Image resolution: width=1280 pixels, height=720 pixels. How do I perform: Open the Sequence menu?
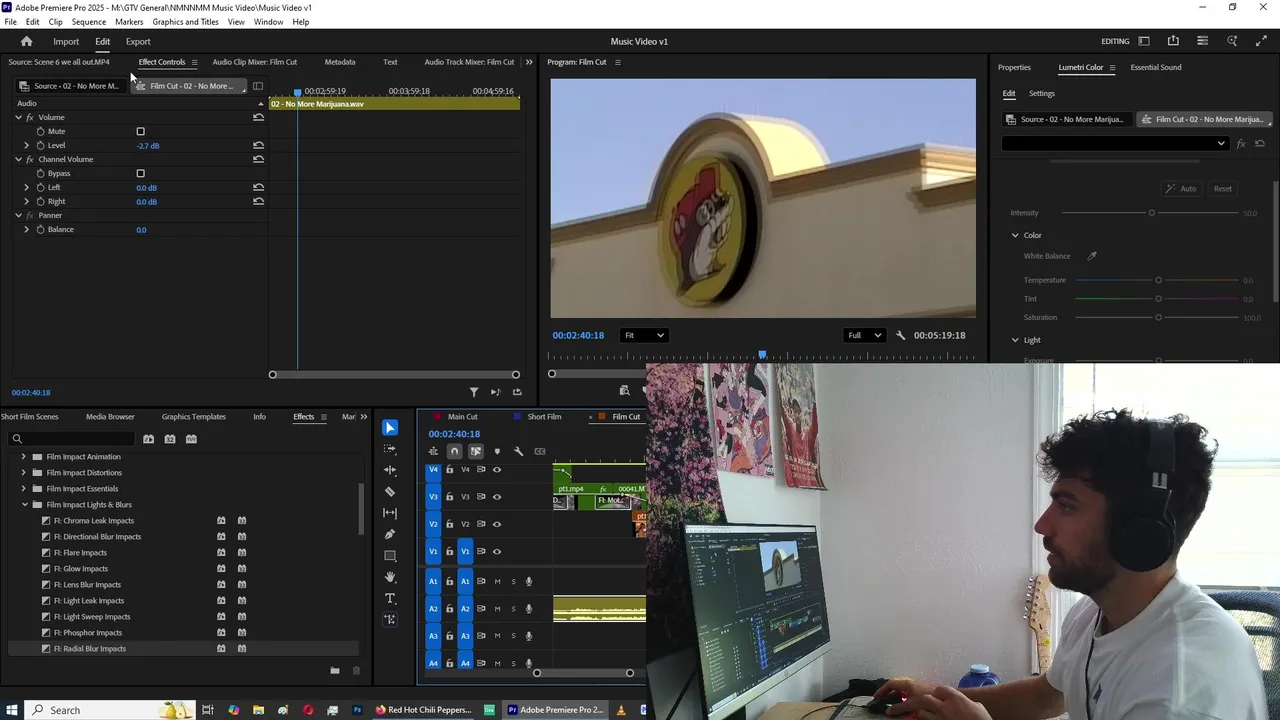89,22
